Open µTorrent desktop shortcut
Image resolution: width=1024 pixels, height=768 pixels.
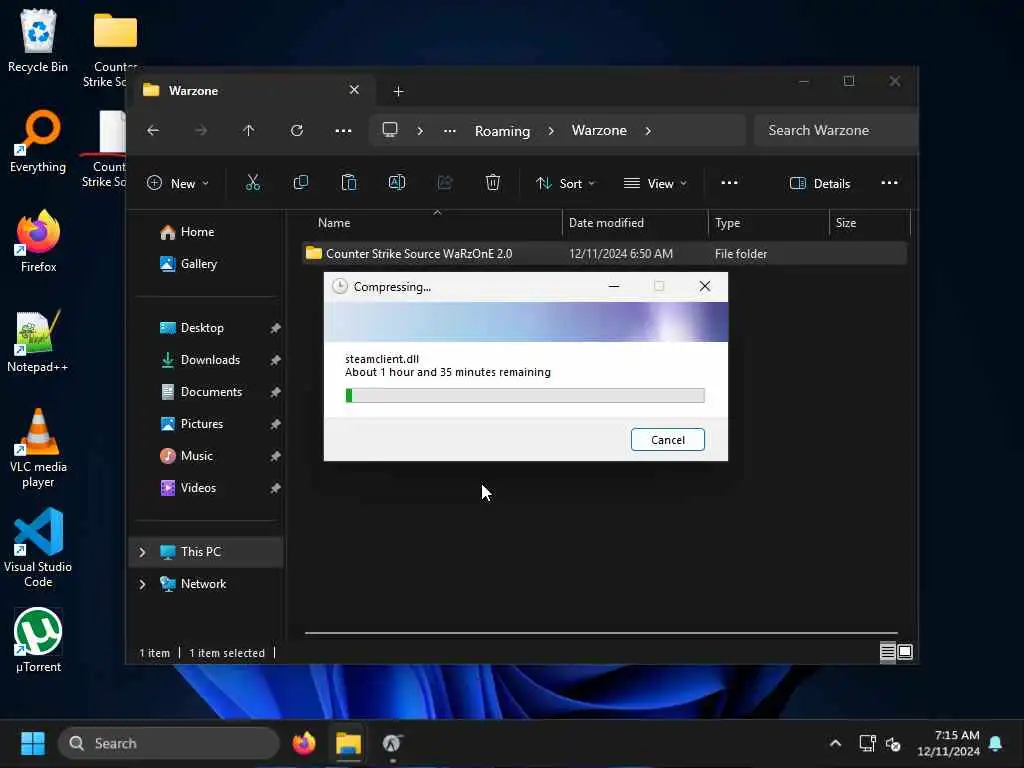pos(38,641)
